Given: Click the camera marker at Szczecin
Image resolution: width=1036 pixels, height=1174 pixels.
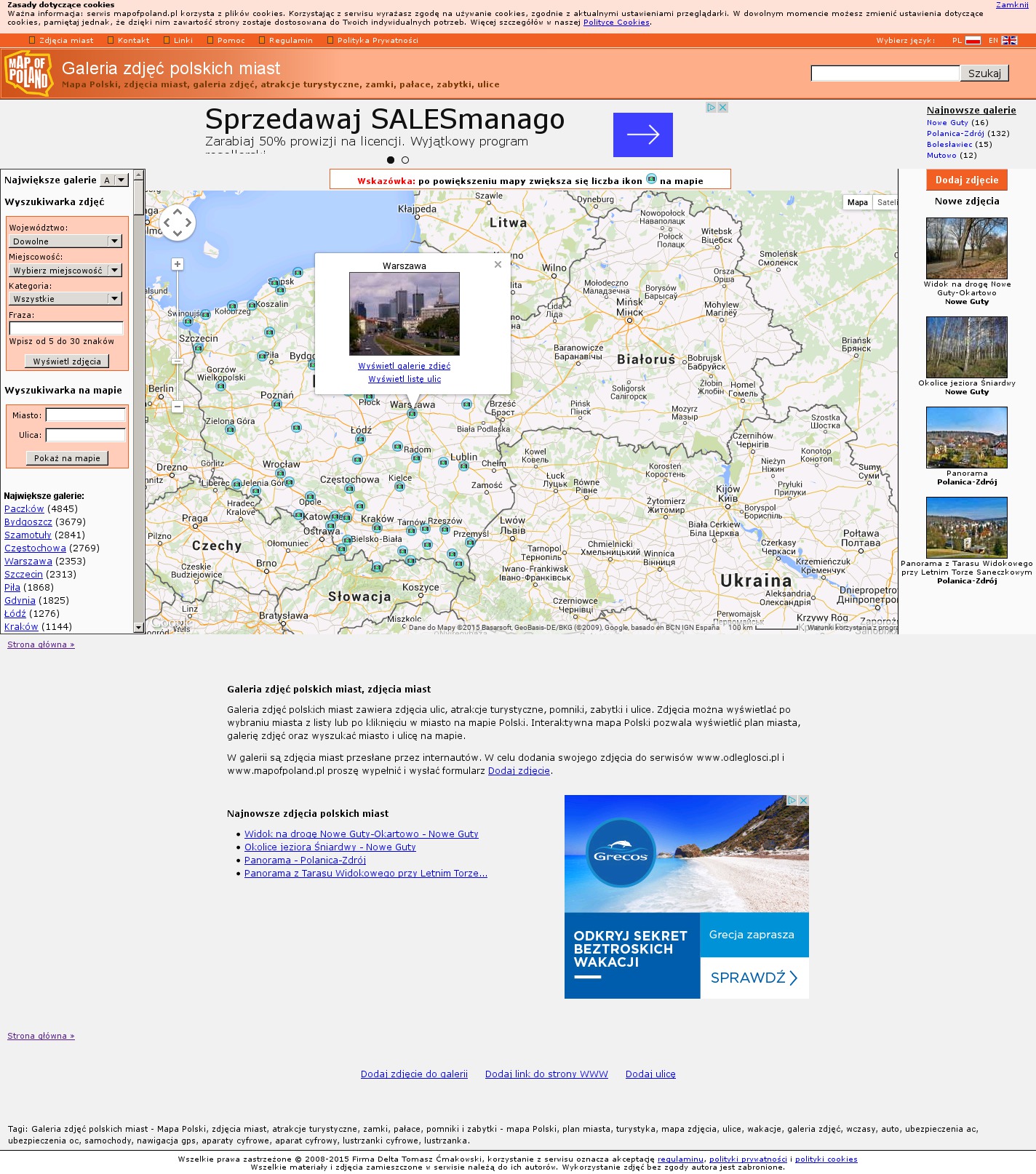Looking at the screenshot, I should (x=198, y=348).
